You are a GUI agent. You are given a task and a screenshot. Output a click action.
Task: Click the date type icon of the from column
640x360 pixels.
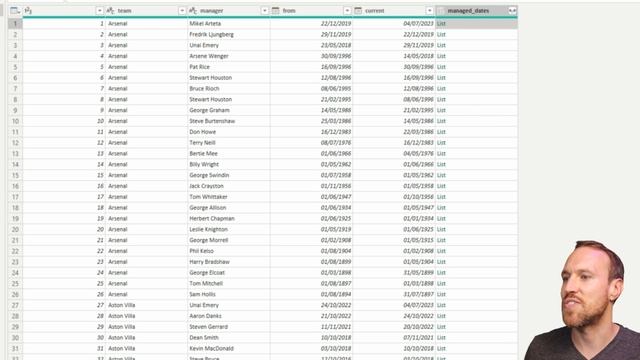coord(276,11)
